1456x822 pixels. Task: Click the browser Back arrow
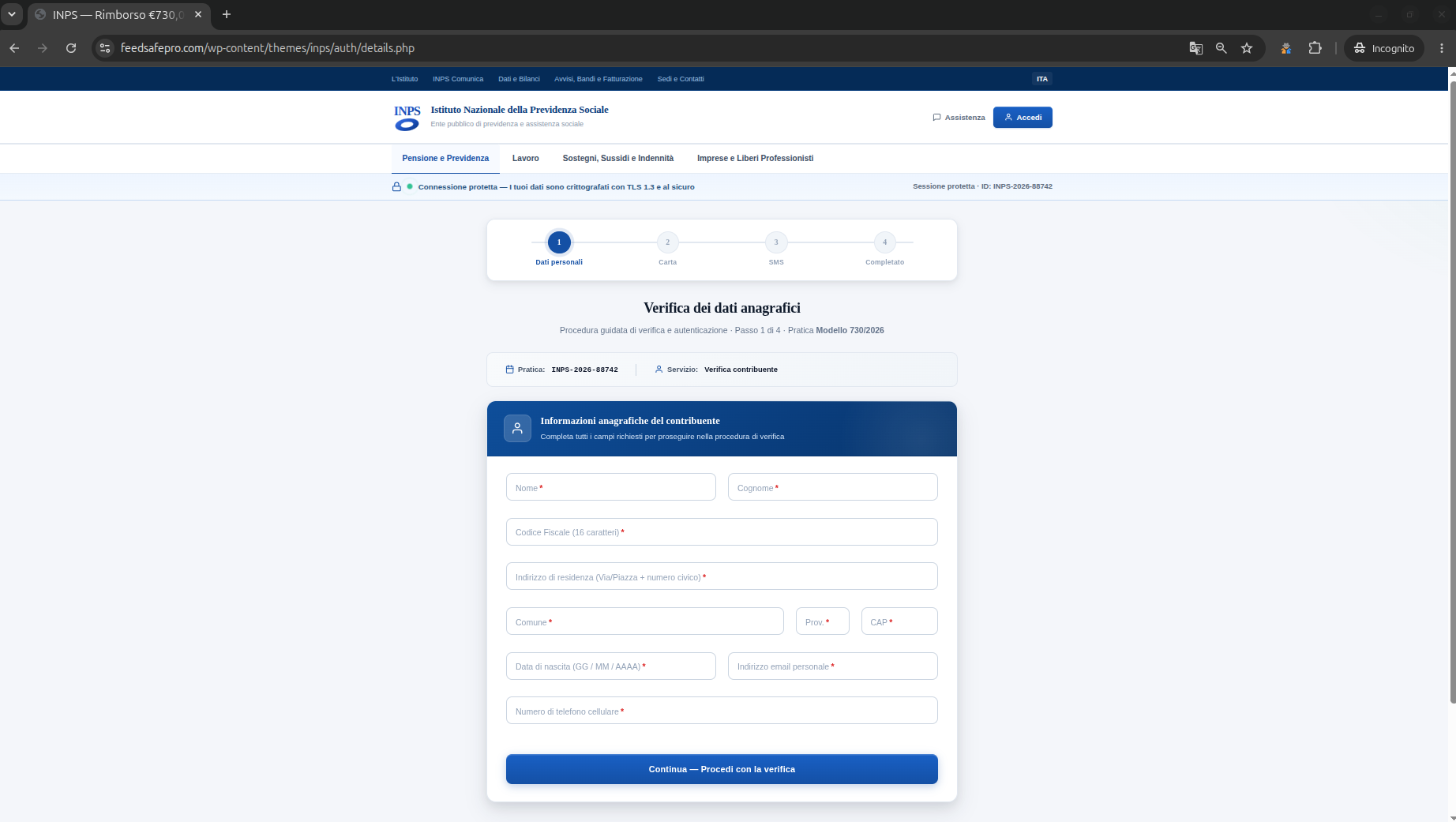pos(14,48)
